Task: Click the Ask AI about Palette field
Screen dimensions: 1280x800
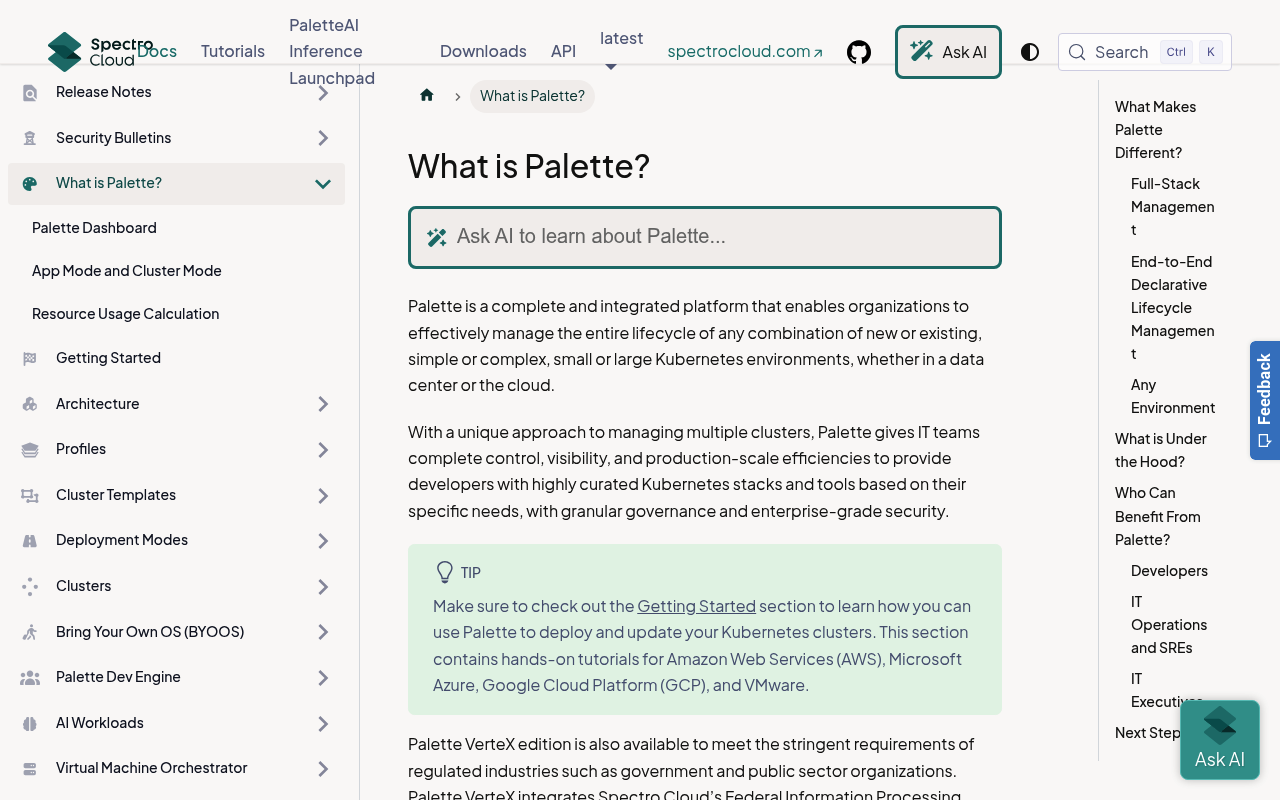Action: pos(705,237)
